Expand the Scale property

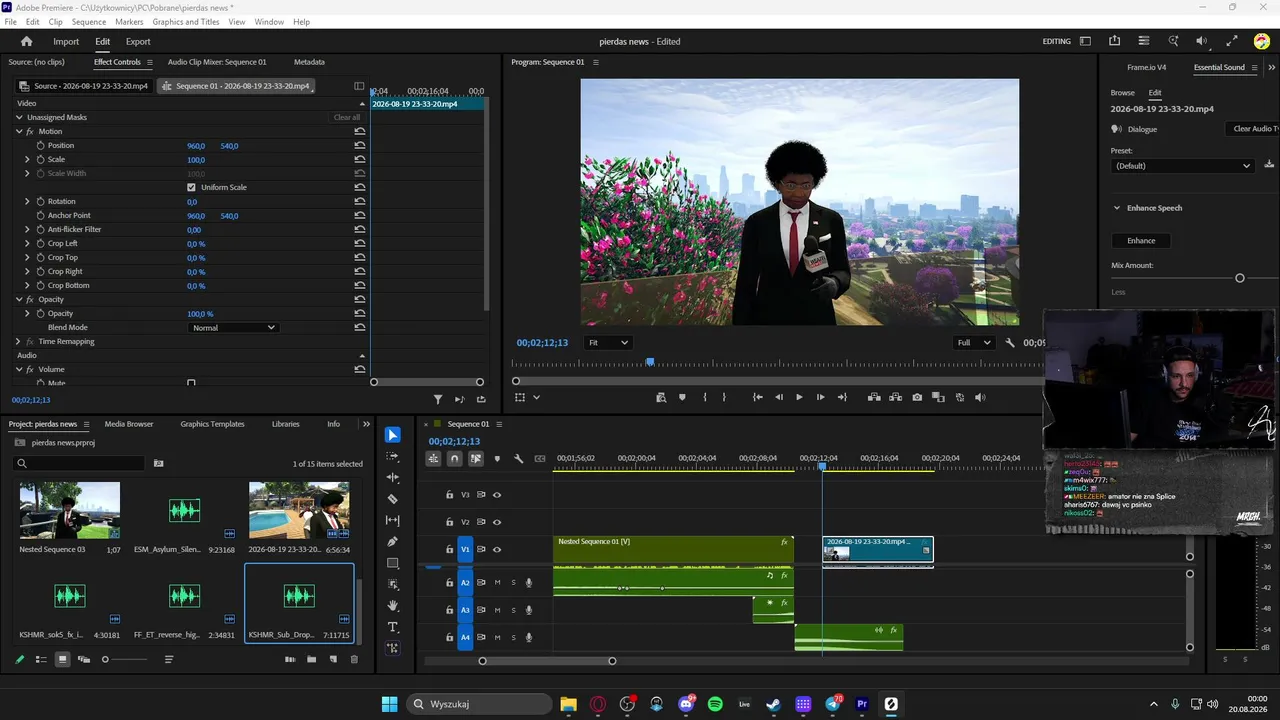(27, 159)
